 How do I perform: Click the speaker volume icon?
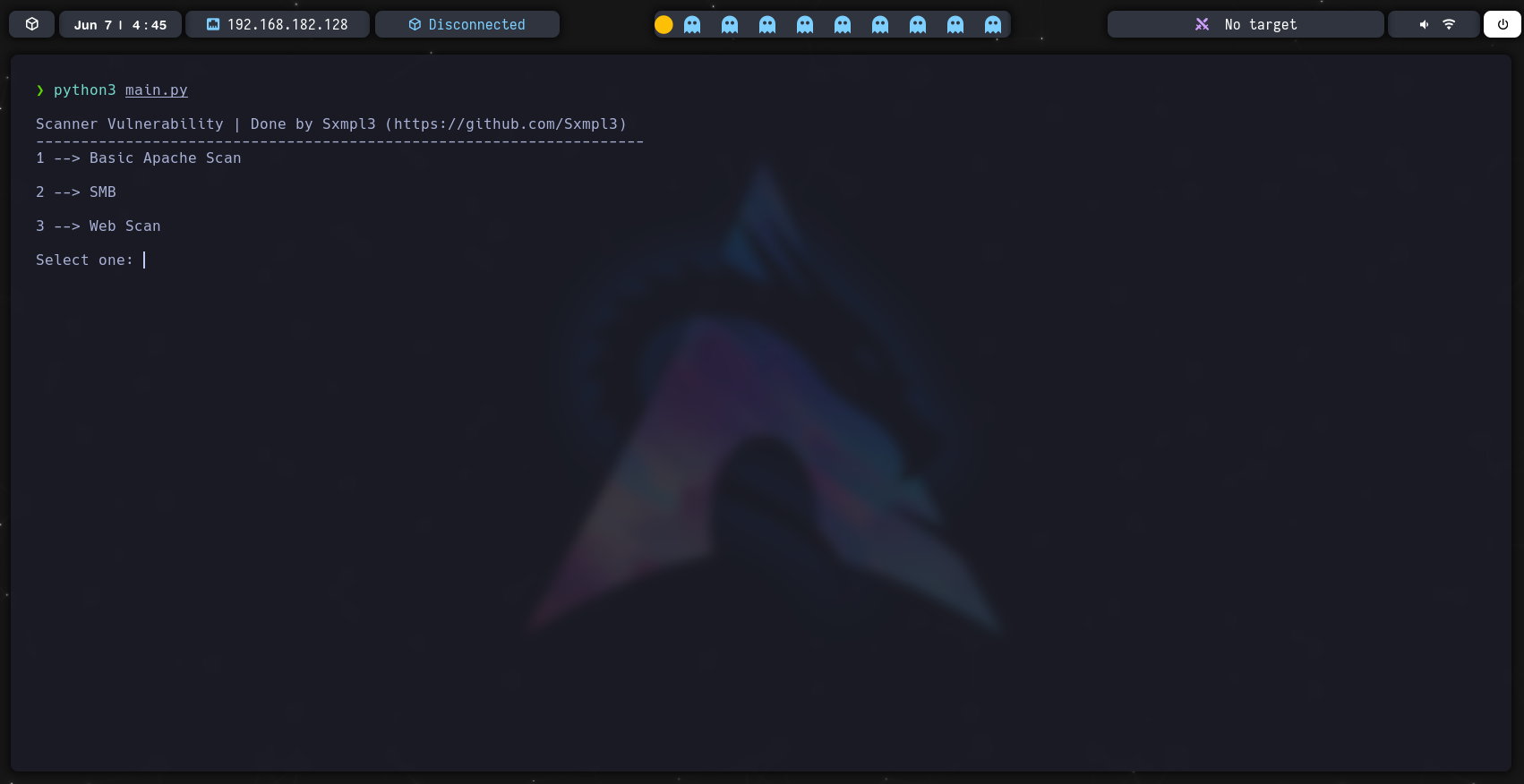click(x=1424, y=24)
